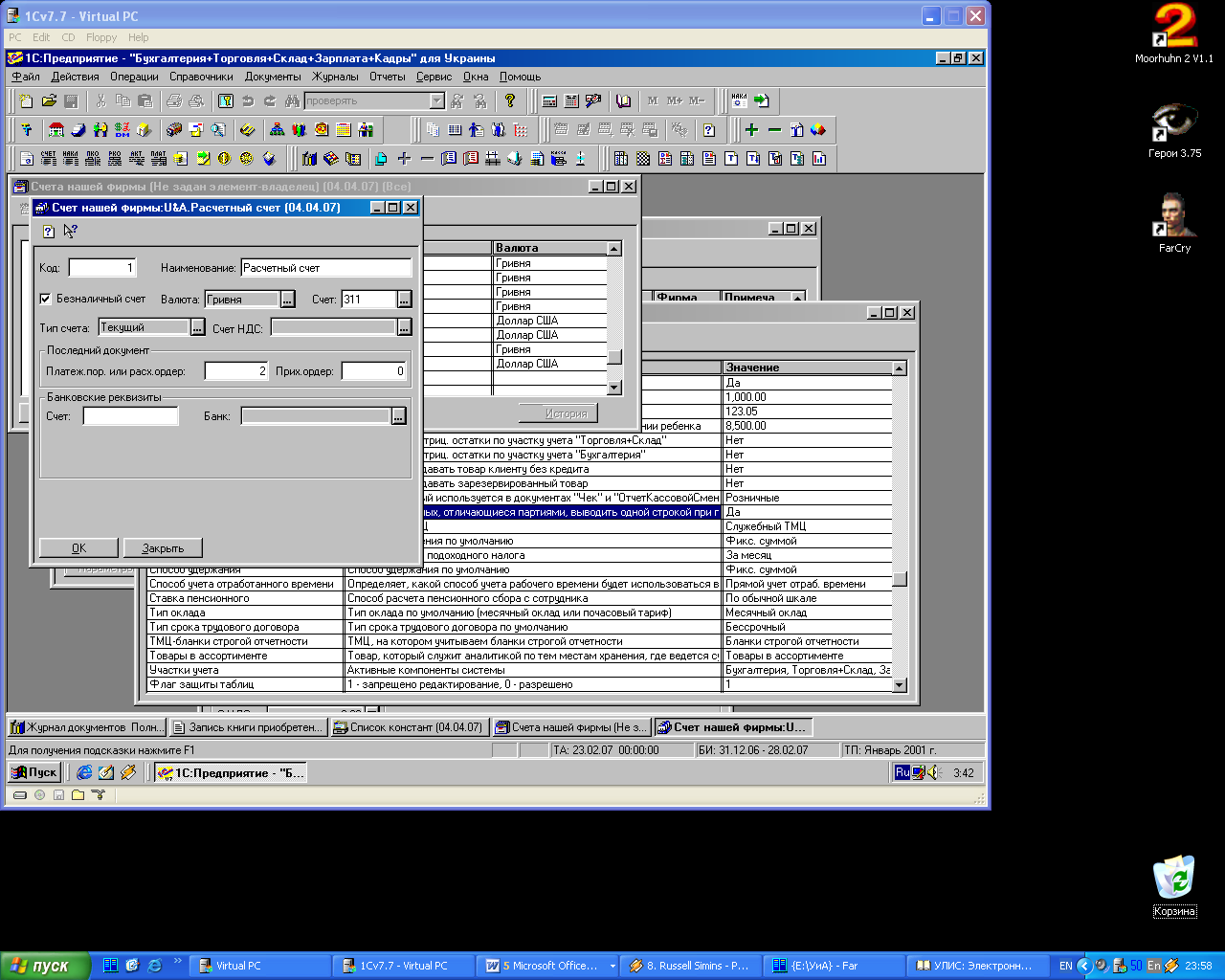Expand the проверять search combo box
Screen dimensions: 1225x980
[x=437, y=100]
